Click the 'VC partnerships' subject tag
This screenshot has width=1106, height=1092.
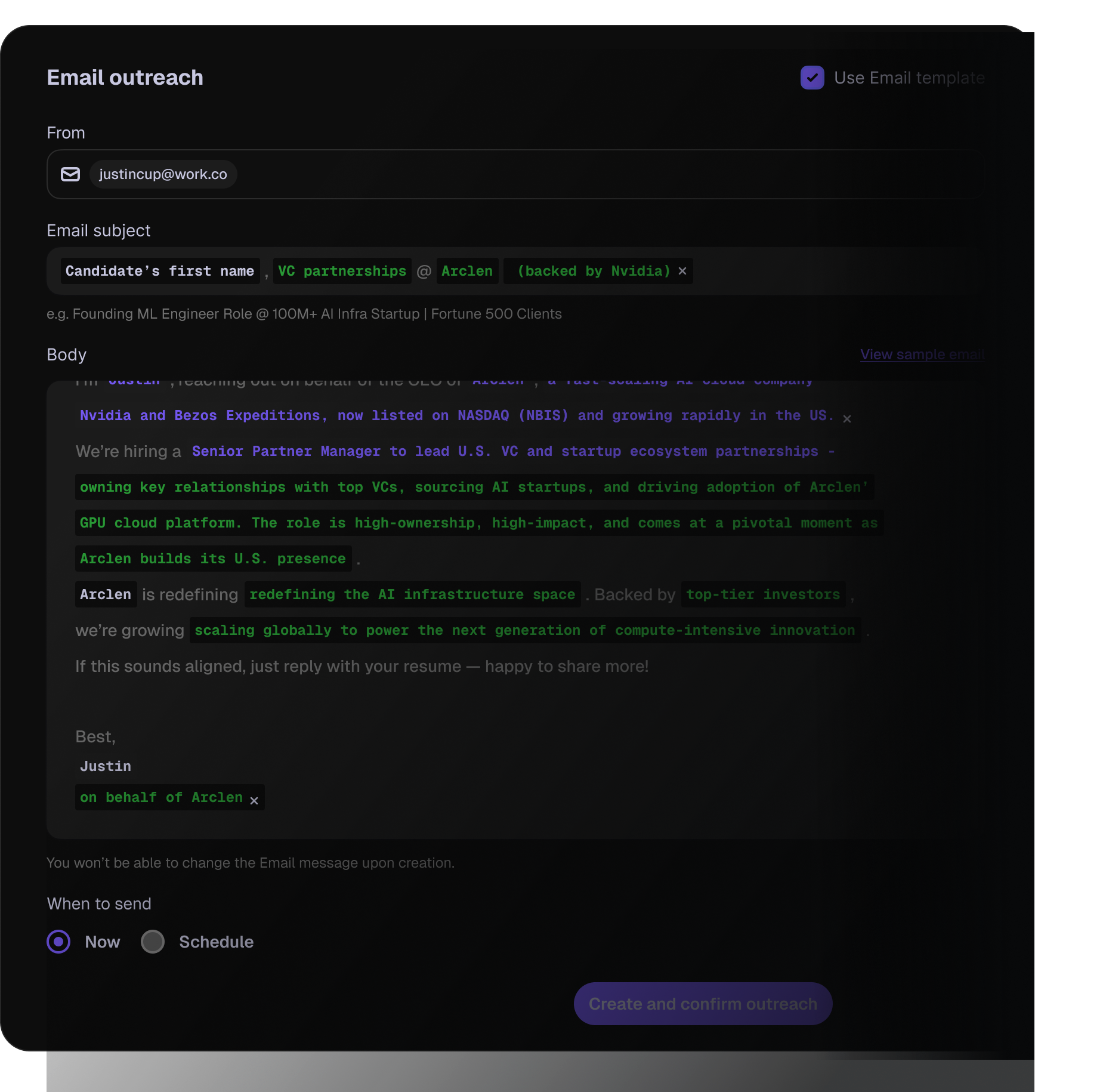coord(342,272)
